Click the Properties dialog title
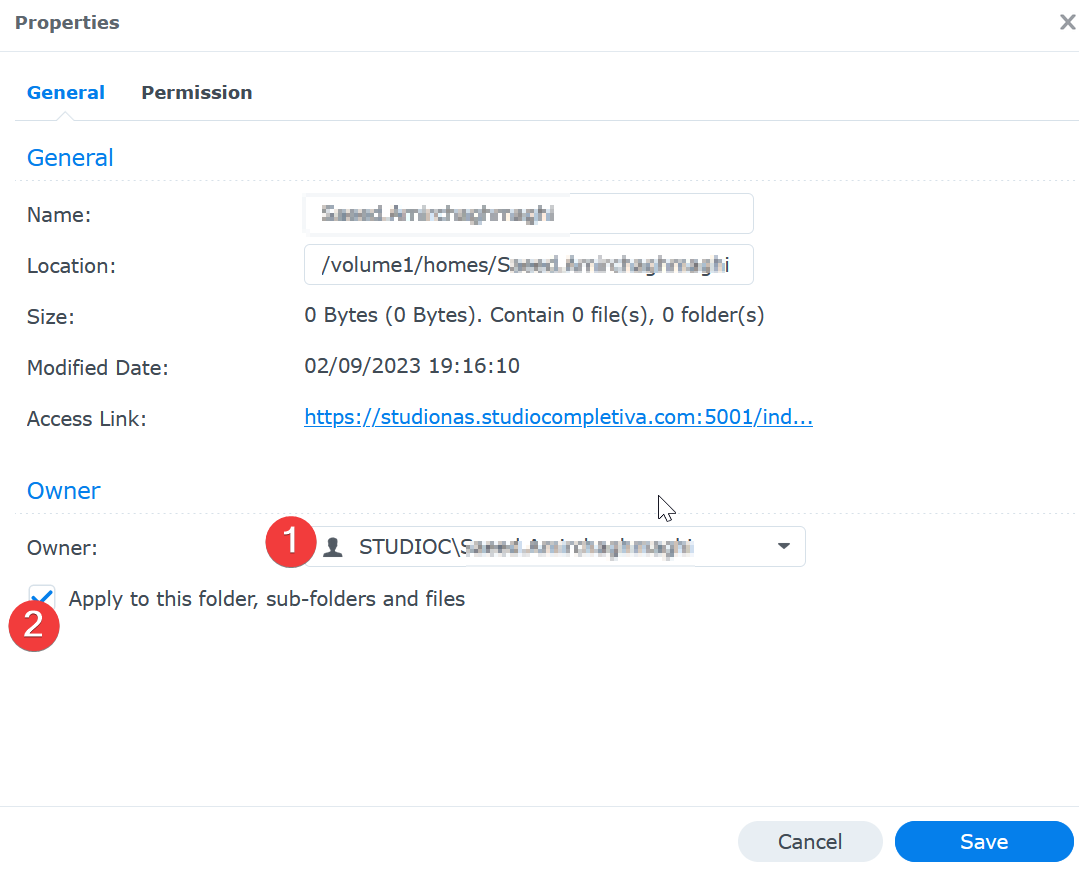The width and height of the screenshot is (1079, 874). [66, 22]
